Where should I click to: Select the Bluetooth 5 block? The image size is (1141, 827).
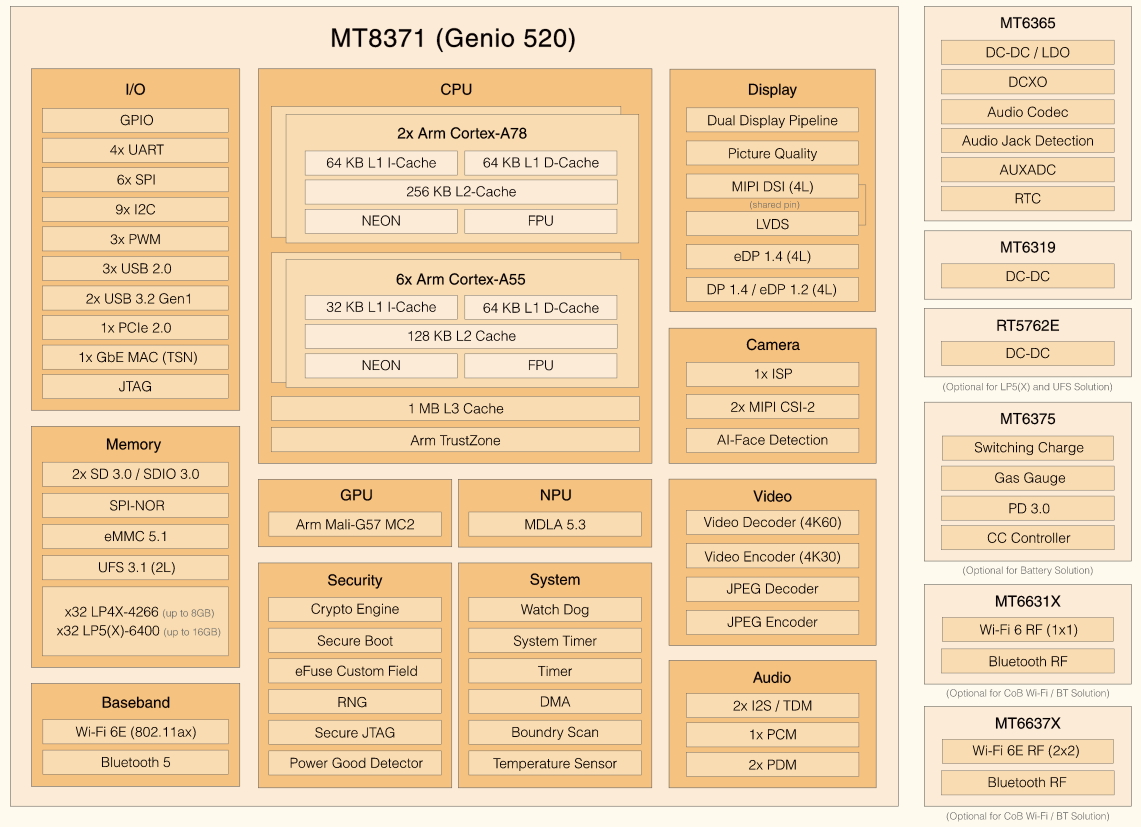(x=135, y=762)
